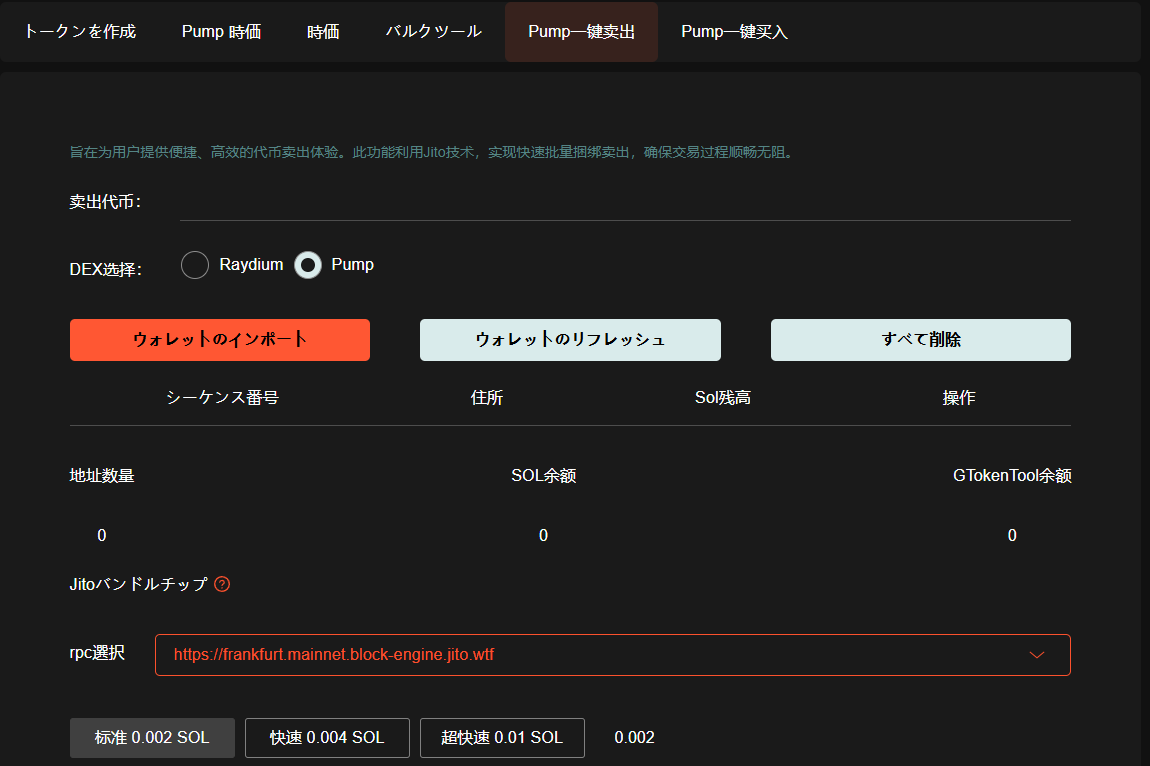Click the すべて削除 button
This screenshot has height=766, width=1150.
point(920,340)
